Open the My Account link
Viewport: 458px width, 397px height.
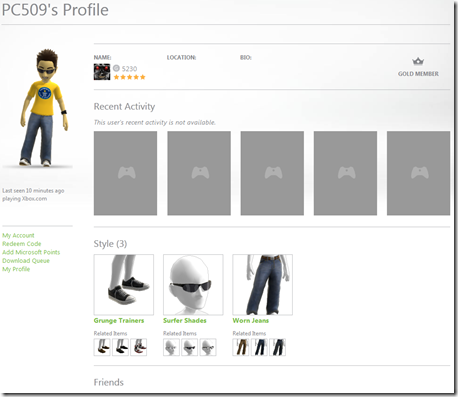click(18, 235)
